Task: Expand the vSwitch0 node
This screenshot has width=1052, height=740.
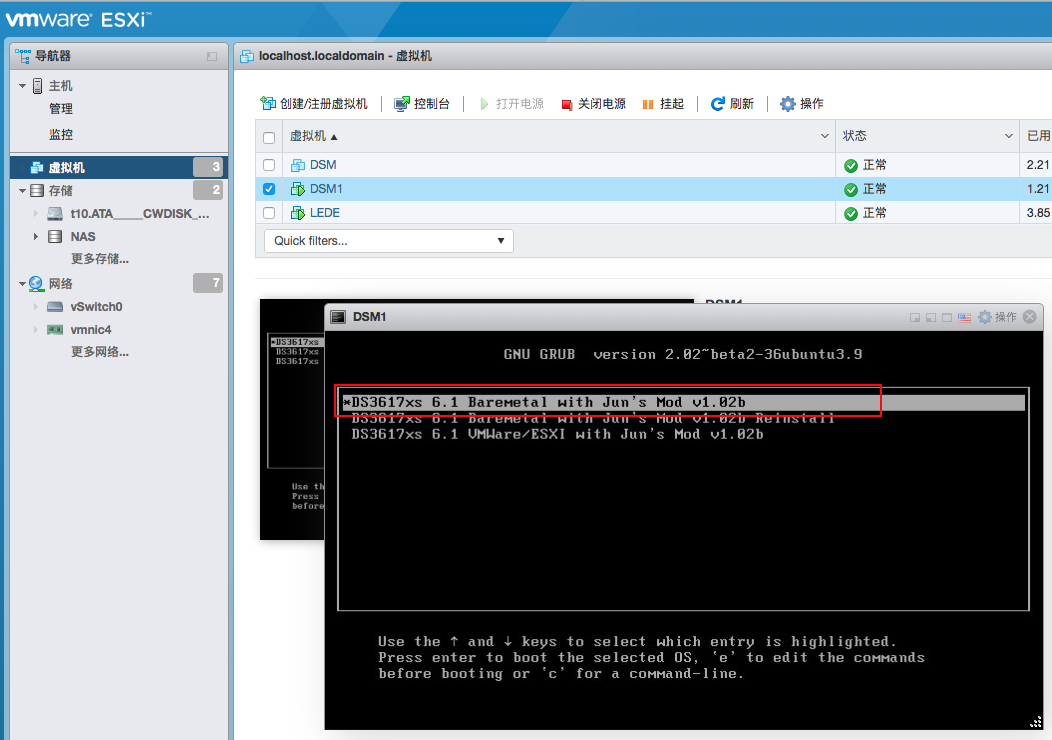Action: click(x=36, y=307)
